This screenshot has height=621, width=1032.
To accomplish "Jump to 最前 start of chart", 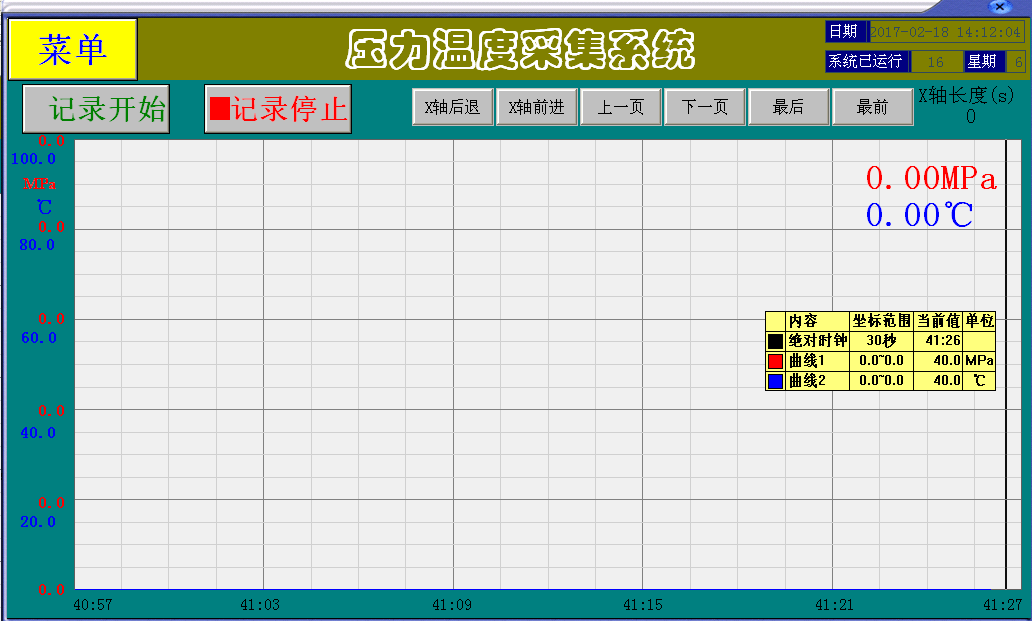I will (x=872, y=107).
